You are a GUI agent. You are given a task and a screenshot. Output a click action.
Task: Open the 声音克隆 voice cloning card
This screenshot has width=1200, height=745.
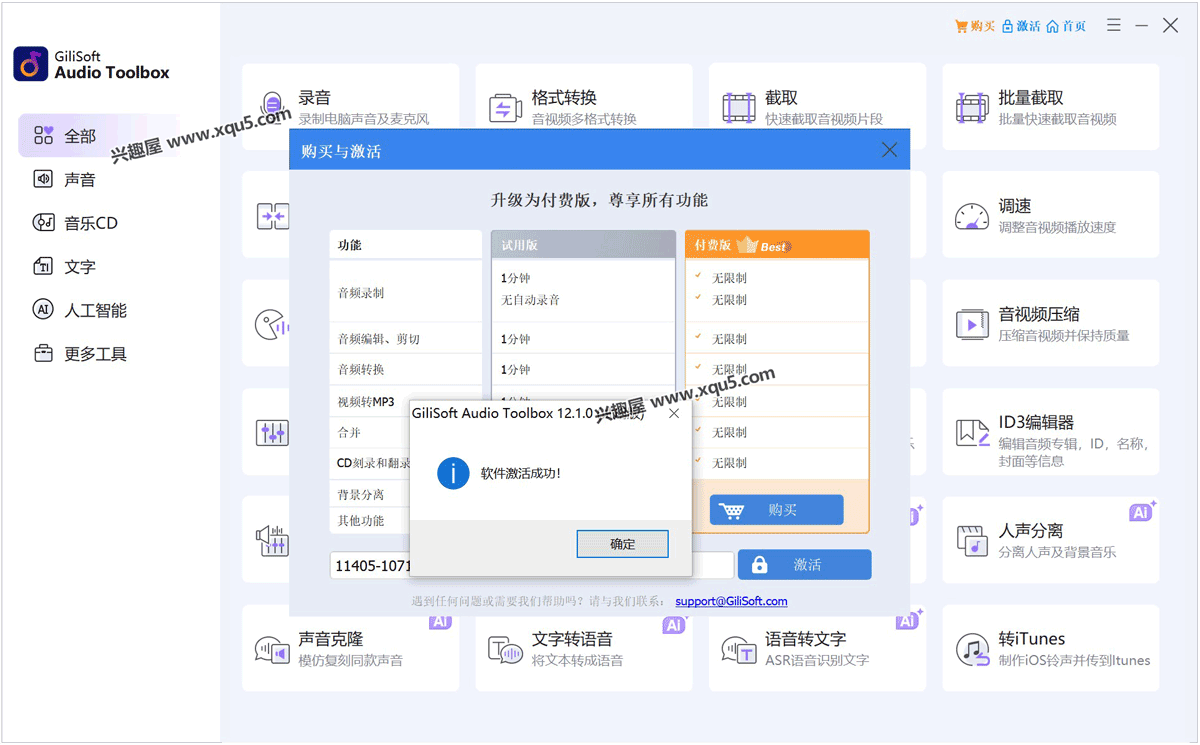(x=350, y=648)
